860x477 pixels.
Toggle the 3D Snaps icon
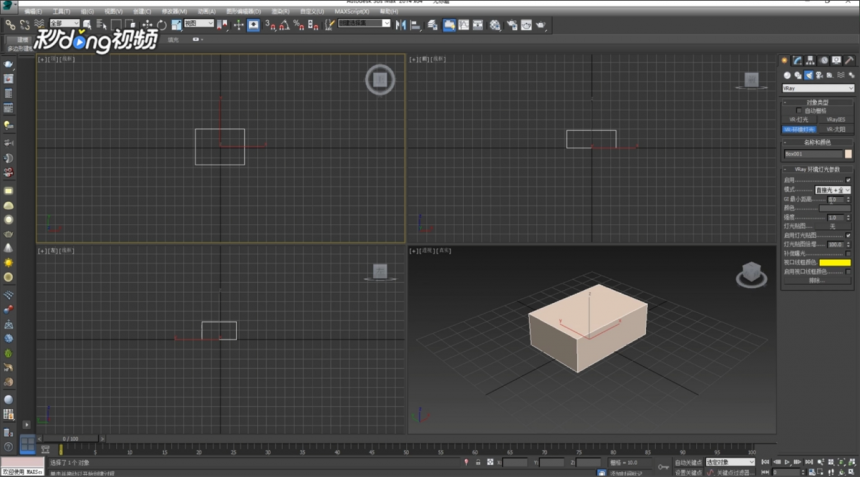coord(270,25)
